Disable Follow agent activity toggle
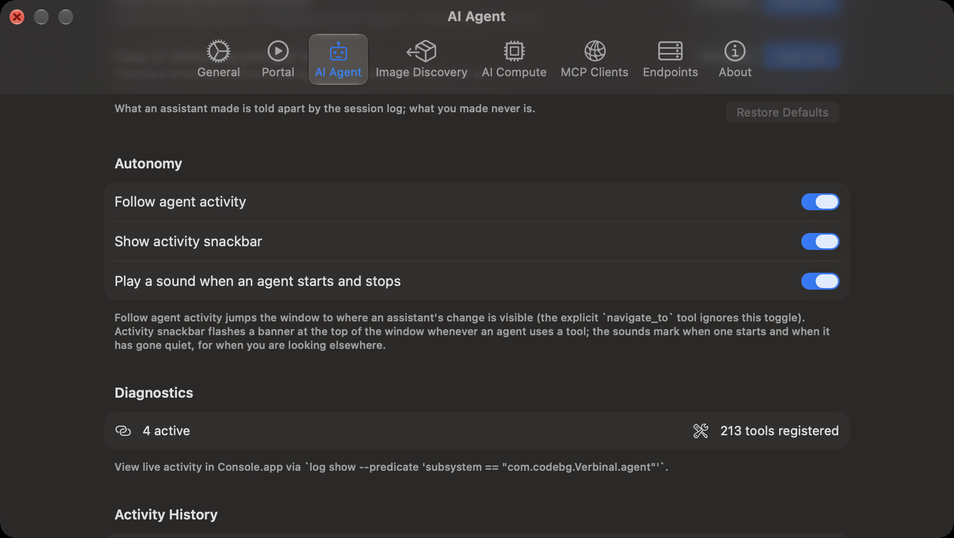Viewport: 954px width, 538px height. [x=820, y=201]
